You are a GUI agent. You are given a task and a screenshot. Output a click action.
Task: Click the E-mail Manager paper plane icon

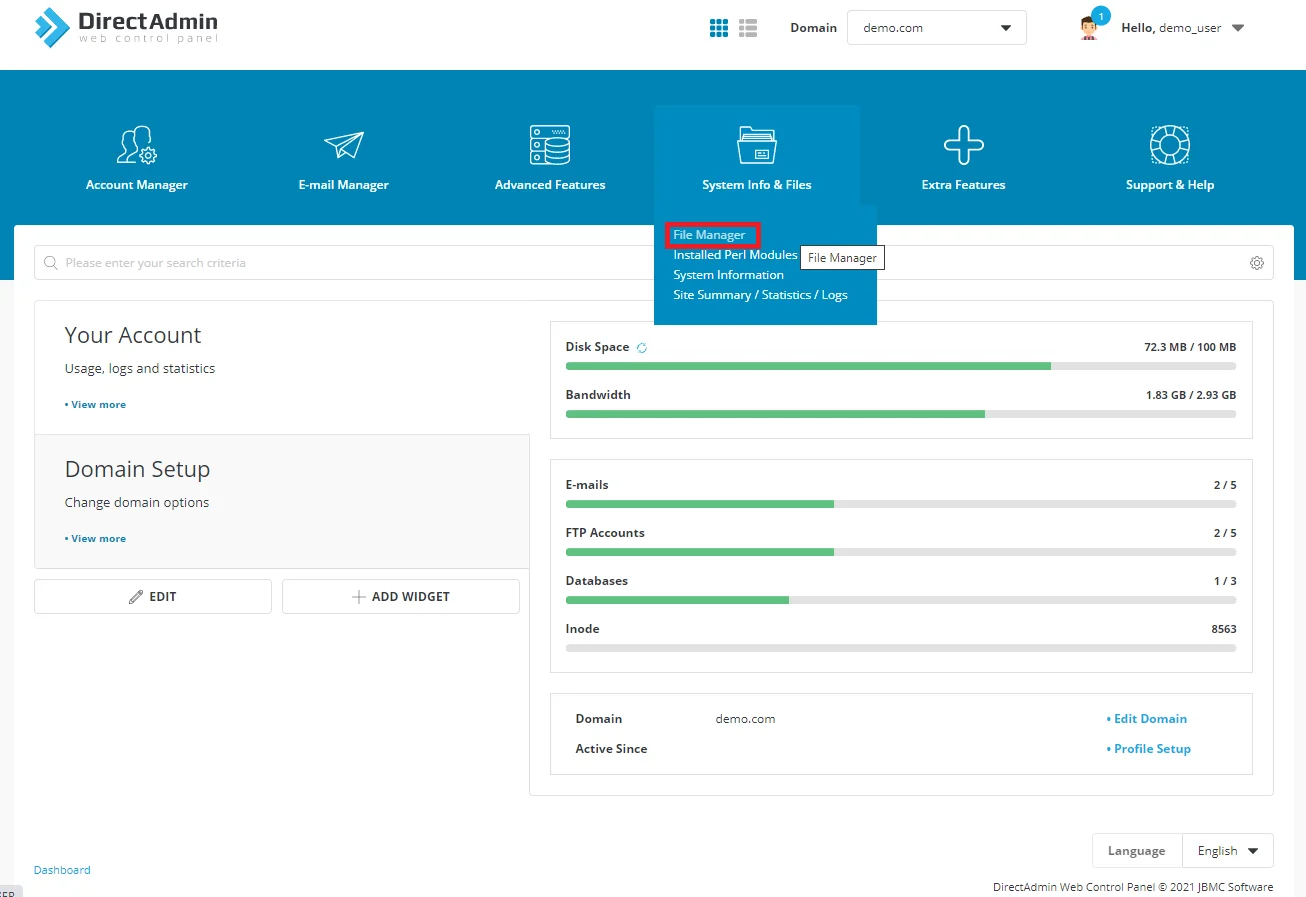pos(343,146)
